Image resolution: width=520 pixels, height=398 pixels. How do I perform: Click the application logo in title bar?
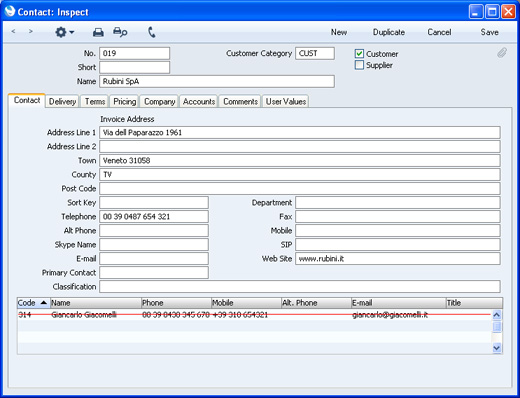[x=10, y=11]
